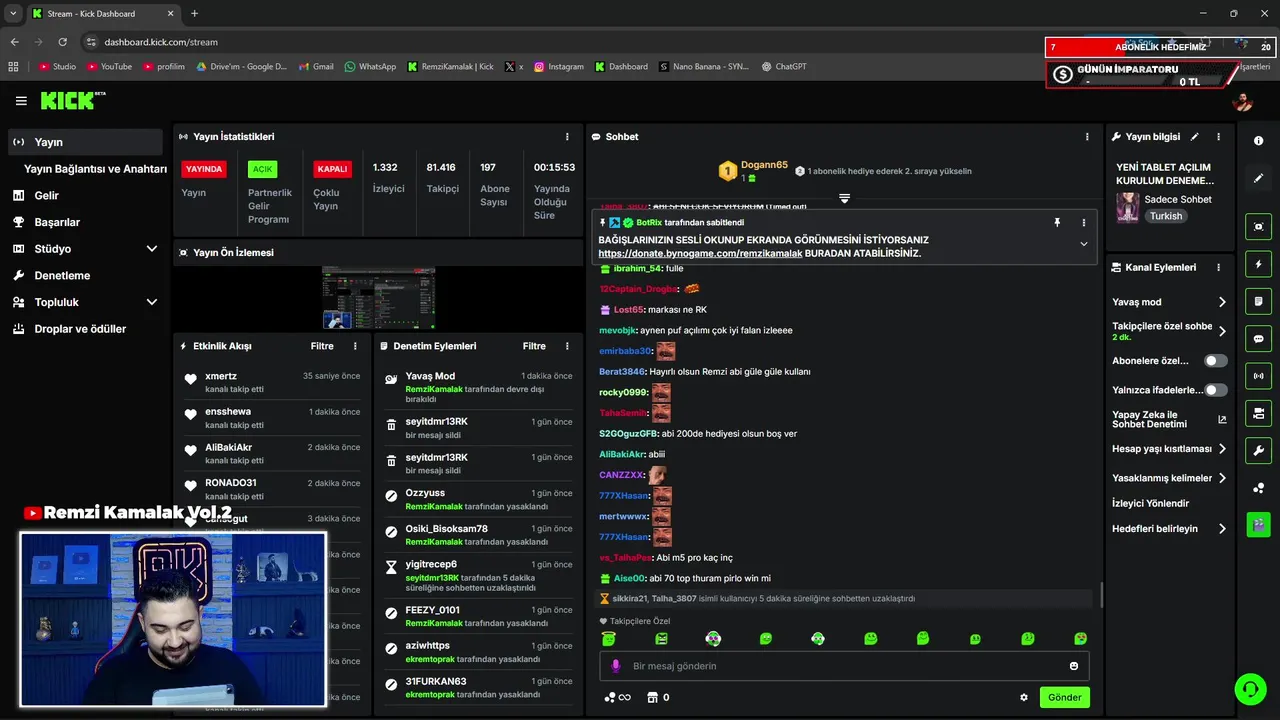The image size is (1280, 720).
Task: Open Yayın bilgisi three-dot menu
Action: (x=1218, y=137)
